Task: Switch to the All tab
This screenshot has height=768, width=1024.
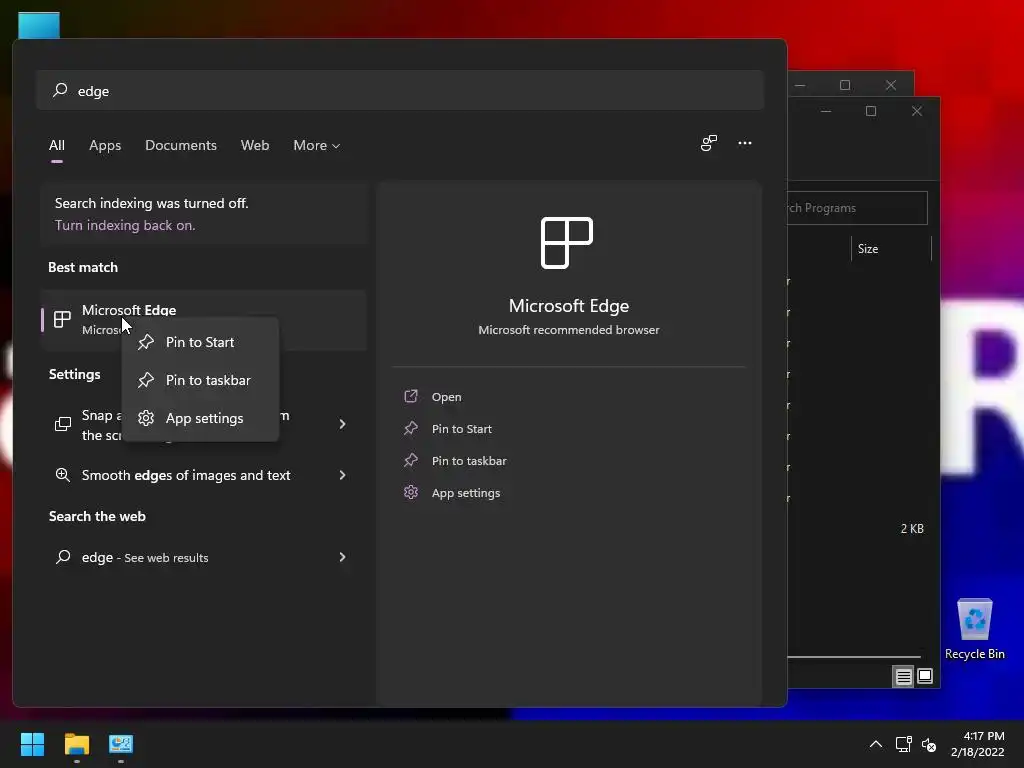Action: point(57,145)
